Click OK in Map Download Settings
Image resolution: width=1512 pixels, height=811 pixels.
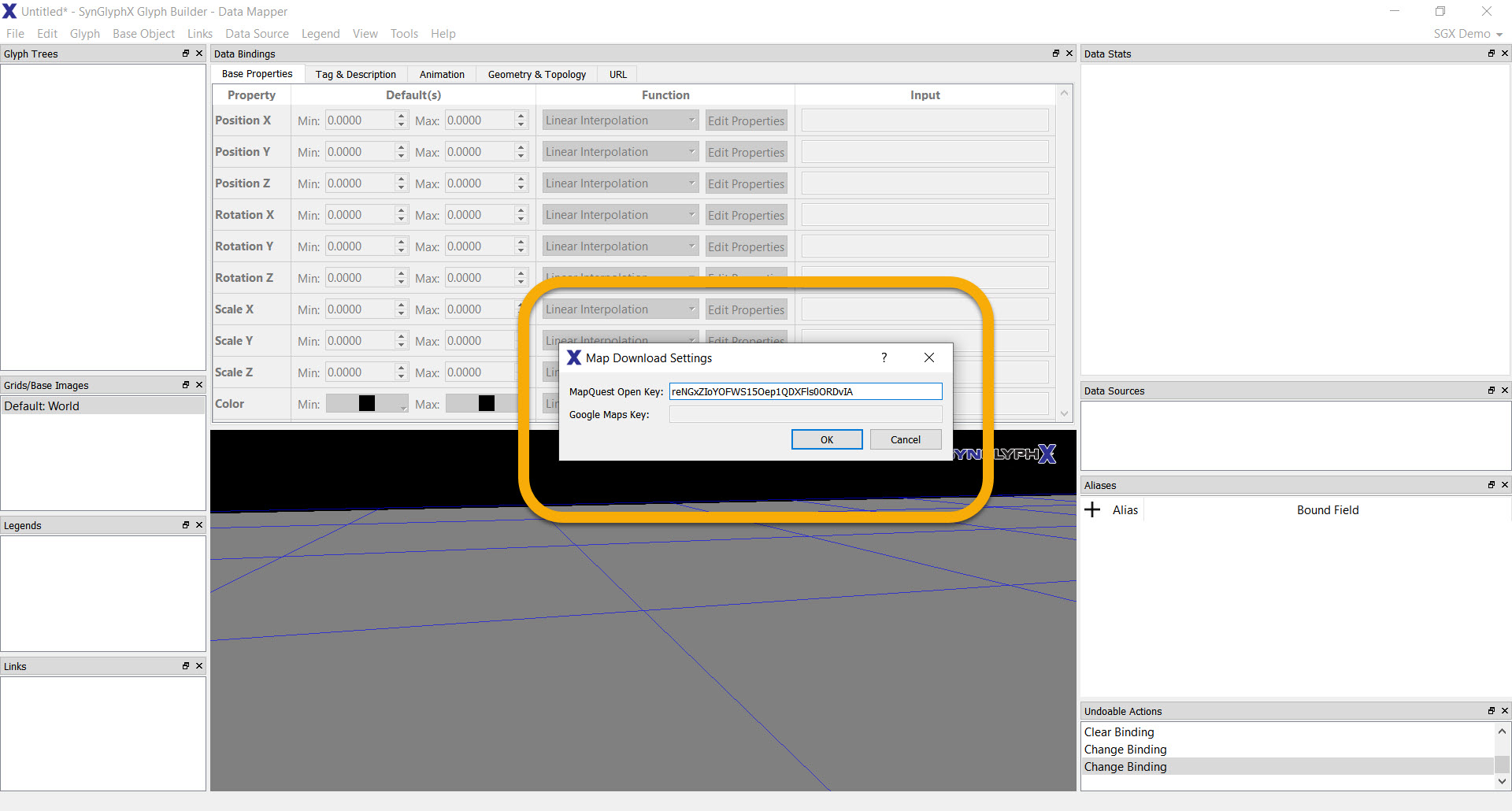coord(827,439)
